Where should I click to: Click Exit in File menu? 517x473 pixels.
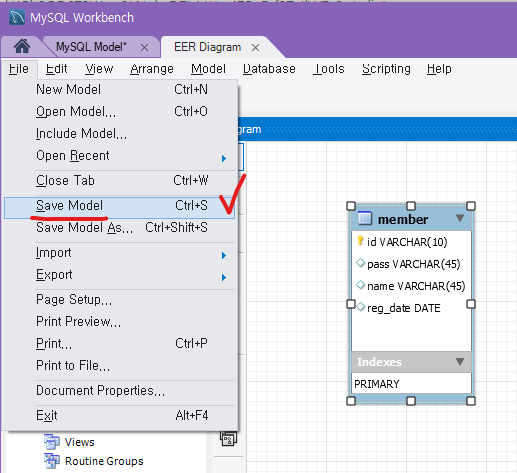(x=120, y=416)
